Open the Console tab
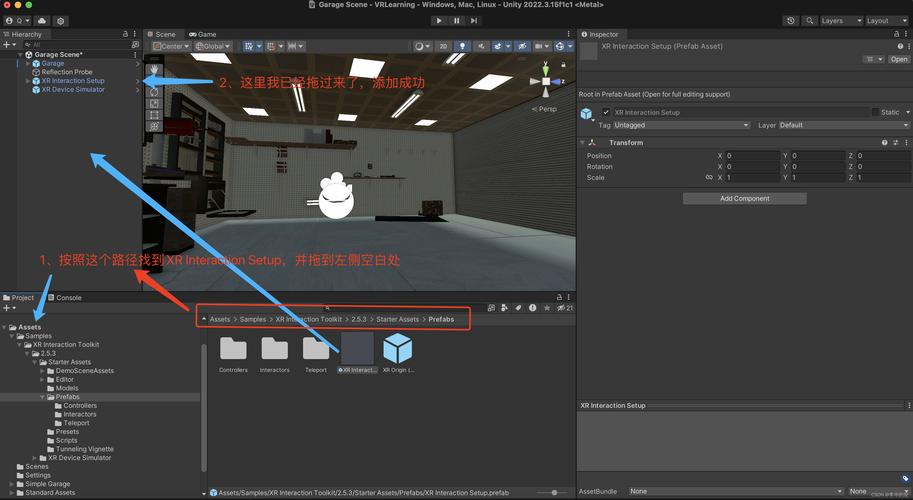This screenshot has width=913, height=500. [65, 297]
